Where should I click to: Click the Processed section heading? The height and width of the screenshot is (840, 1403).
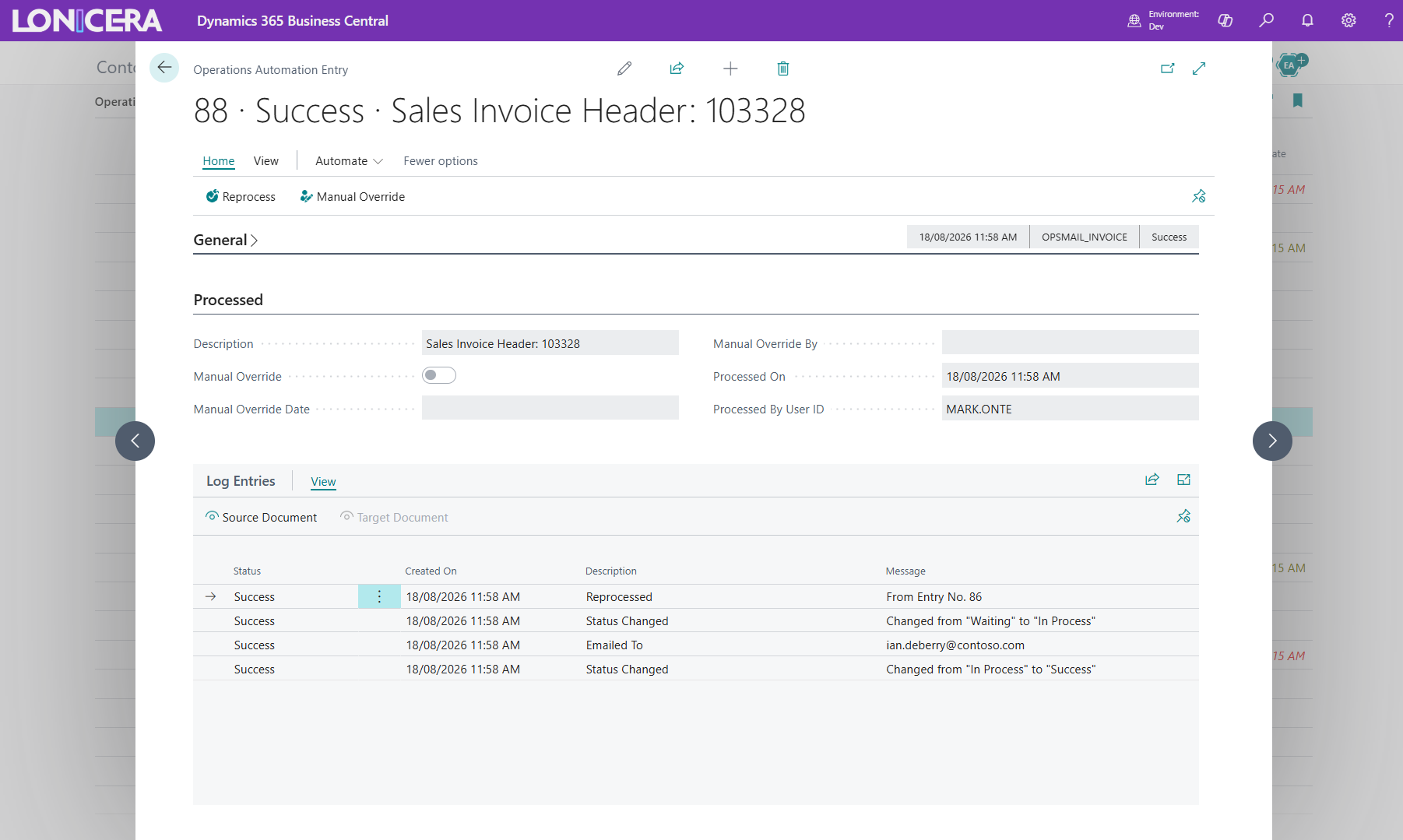click(228, 300)
